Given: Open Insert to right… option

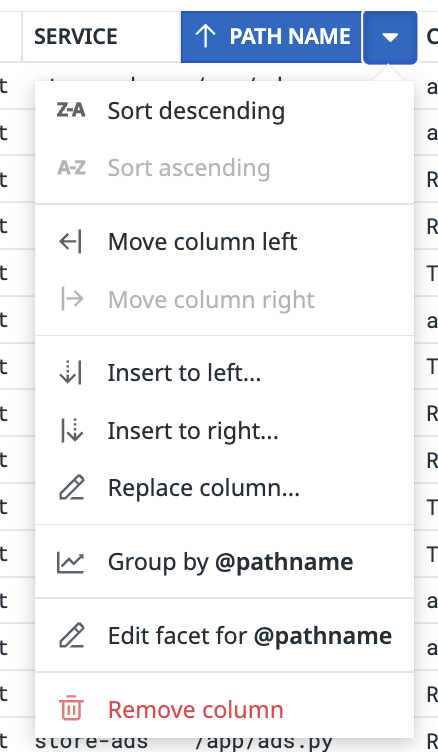Looking at the screenshot, I should (224, 430).
